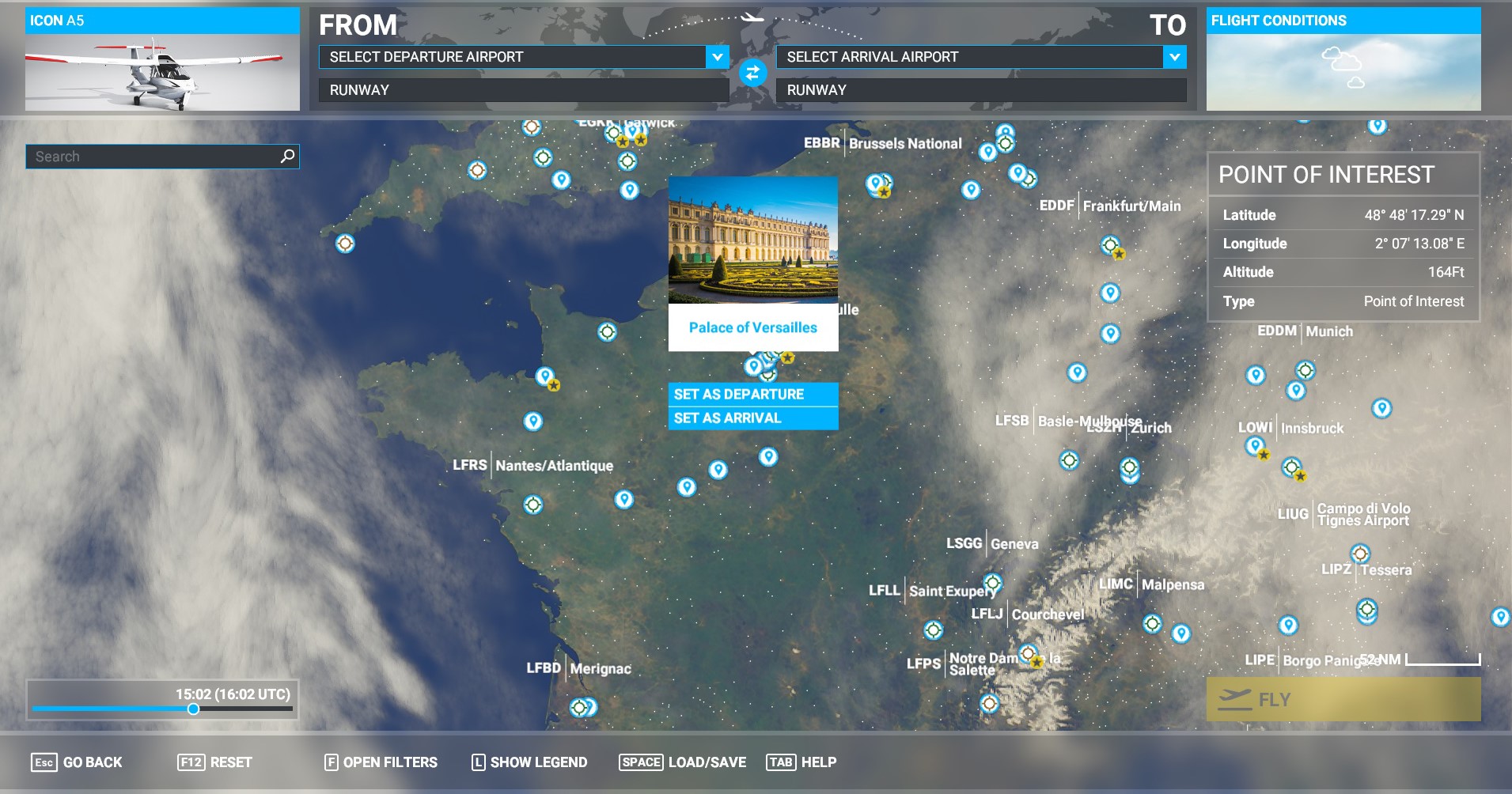The image size is (1512, 794).
Task: Open Load/Save with Space button
Action: click(682, 762)
